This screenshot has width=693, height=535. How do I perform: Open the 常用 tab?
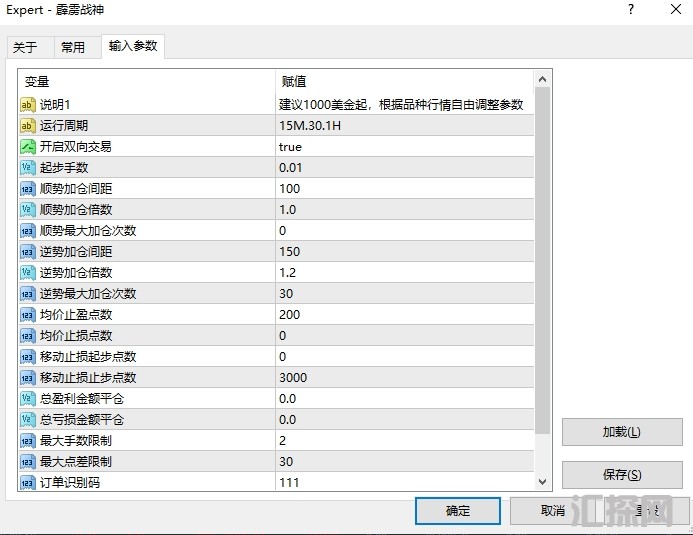(x=73, y=47)
